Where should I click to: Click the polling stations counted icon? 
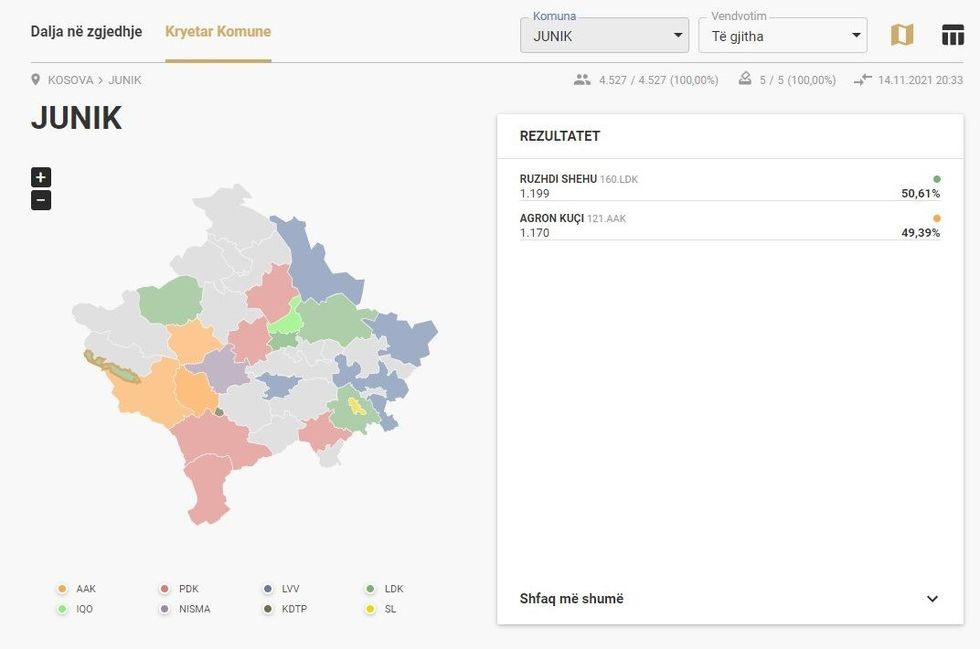click(x=745, y=80)
